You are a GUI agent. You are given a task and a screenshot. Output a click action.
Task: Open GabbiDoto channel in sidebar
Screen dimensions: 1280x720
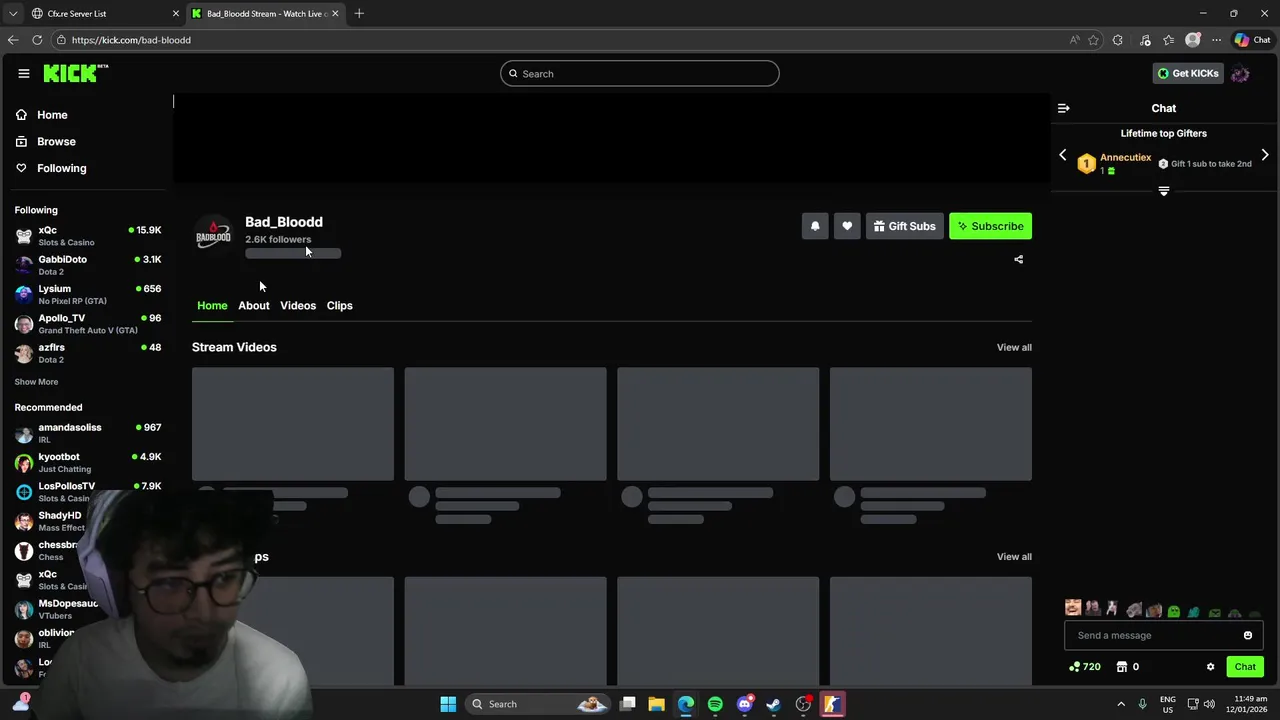point(88,265)
